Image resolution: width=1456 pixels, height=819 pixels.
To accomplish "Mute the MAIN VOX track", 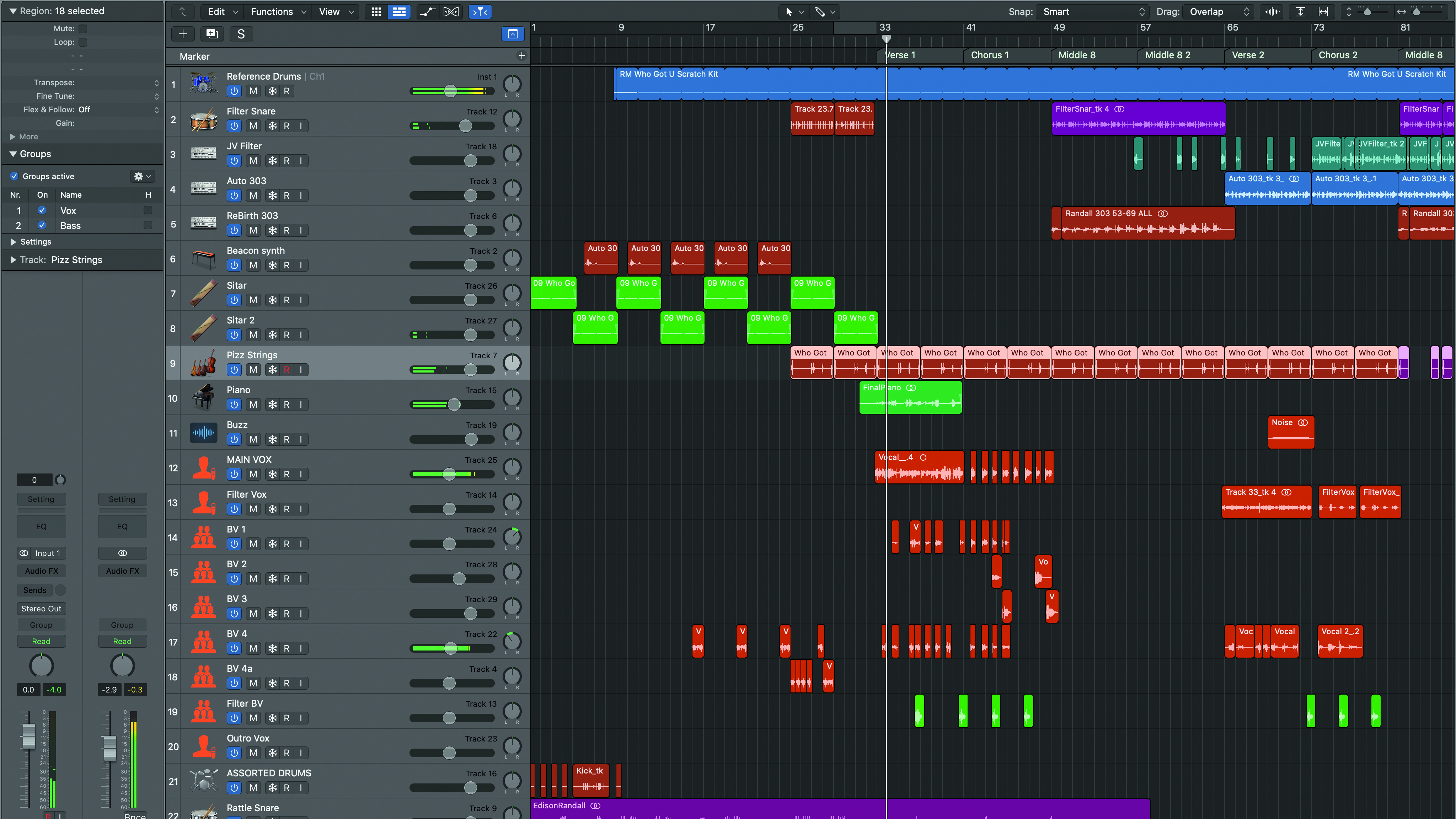I will click(253, 474).
